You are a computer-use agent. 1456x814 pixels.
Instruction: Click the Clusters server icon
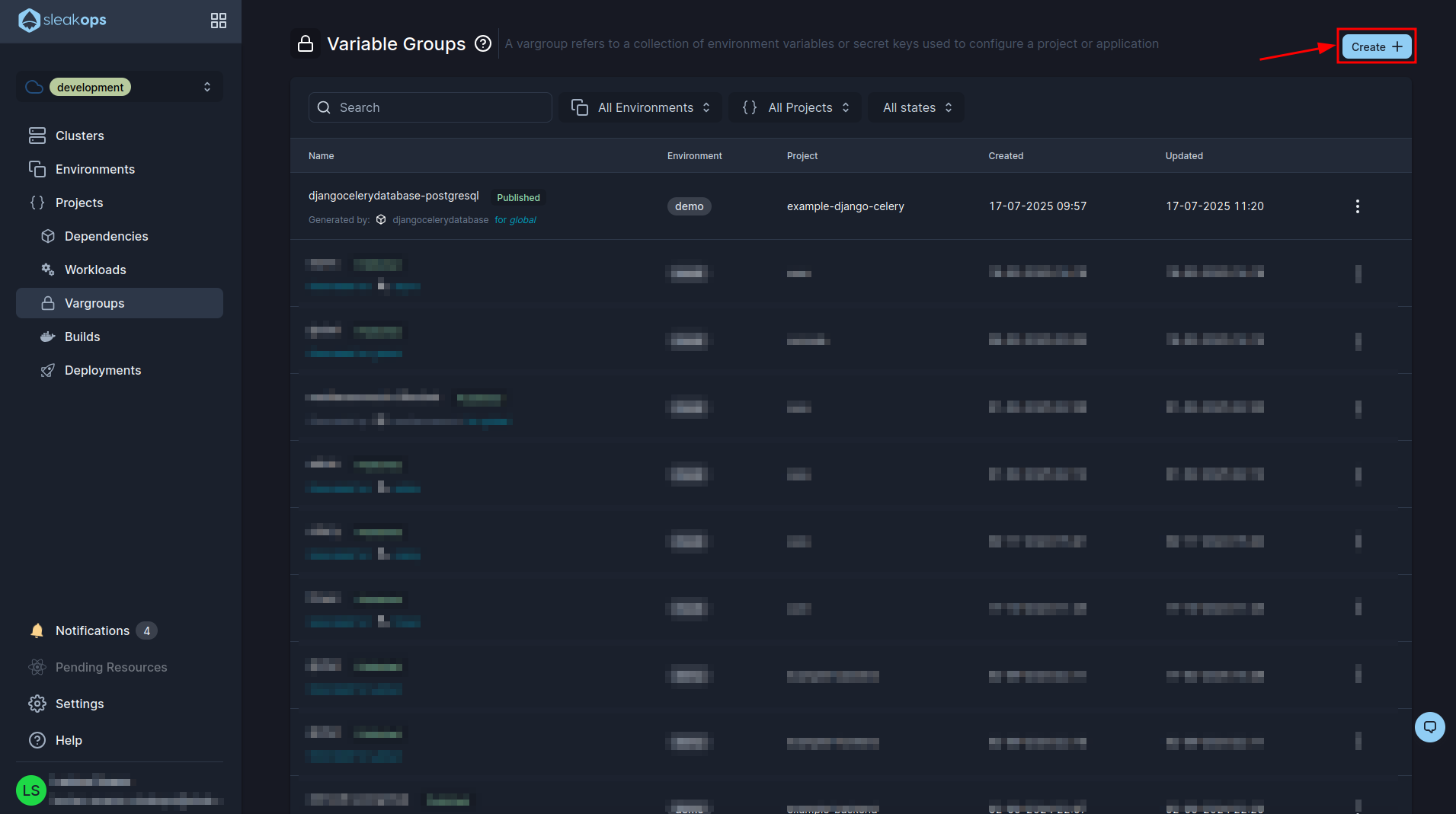pos(37,136)
